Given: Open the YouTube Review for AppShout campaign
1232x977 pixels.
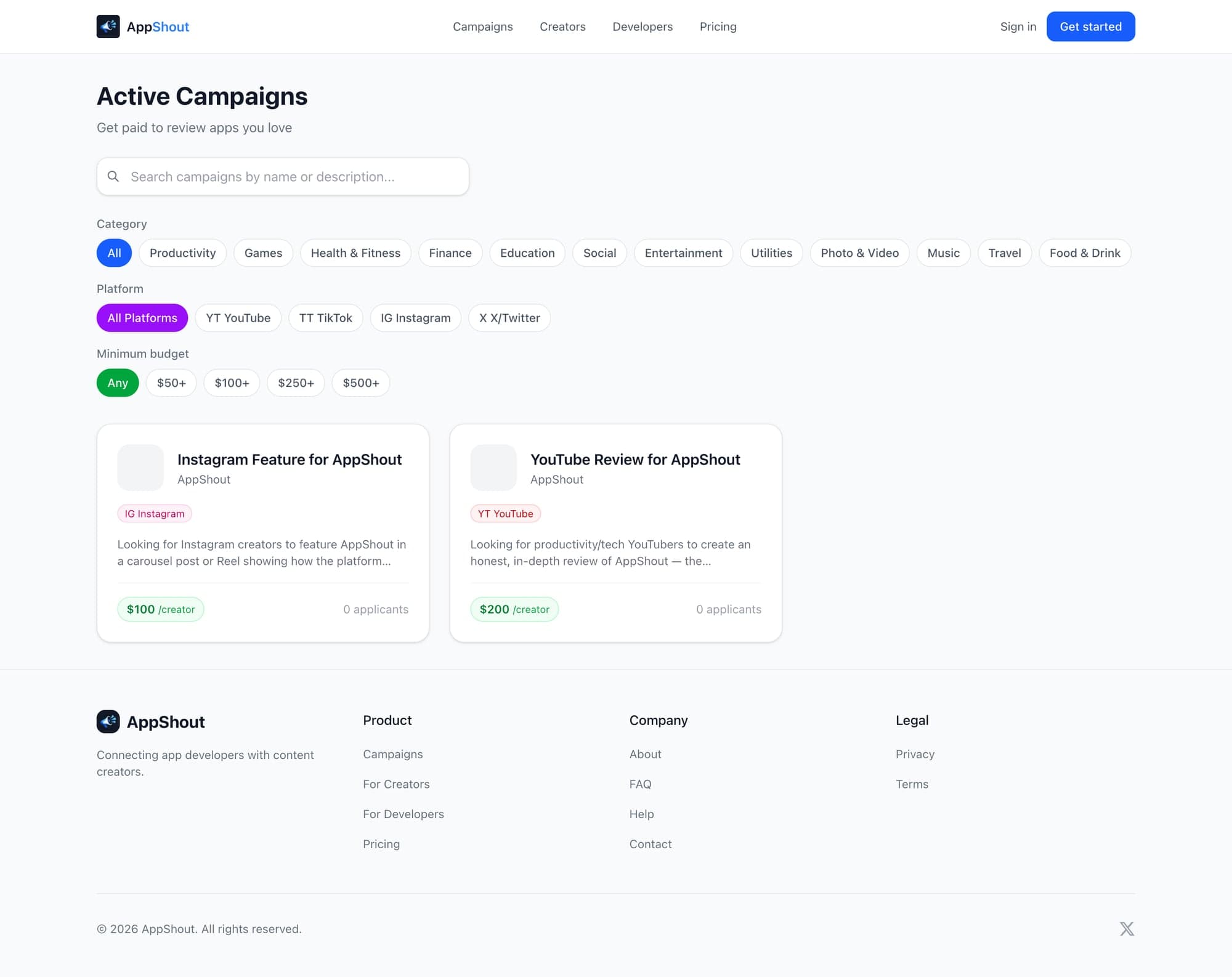Looking at the screenshot, I should tap(635, 459).
